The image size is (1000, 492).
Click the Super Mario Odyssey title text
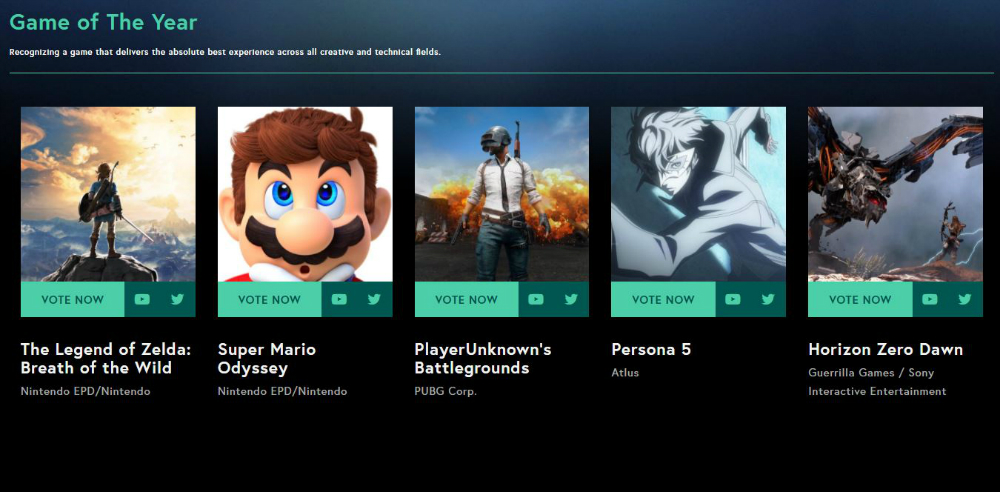point(267,359)
